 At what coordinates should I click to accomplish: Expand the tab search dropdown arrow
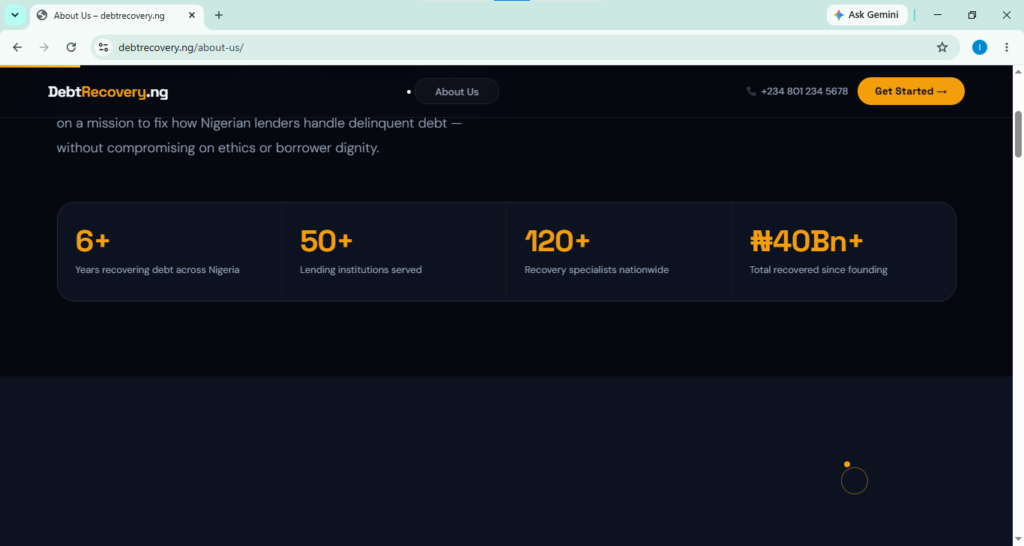point(14,14)
